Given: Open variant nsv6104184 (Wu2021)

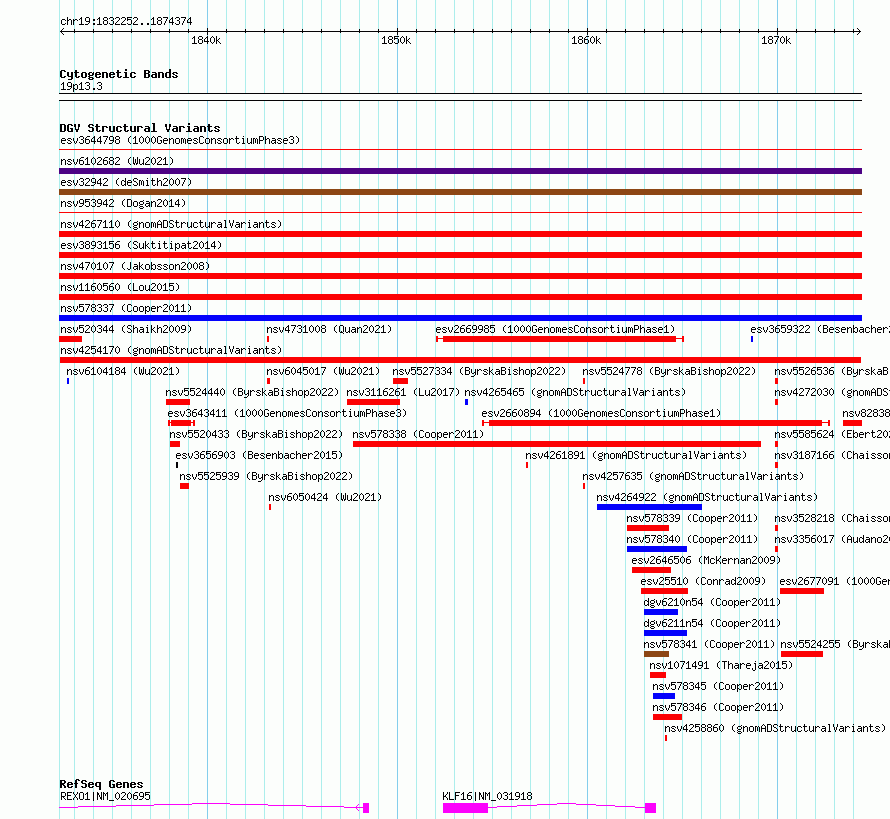Looking at the screenshot, I should click(x=123, y=371).
